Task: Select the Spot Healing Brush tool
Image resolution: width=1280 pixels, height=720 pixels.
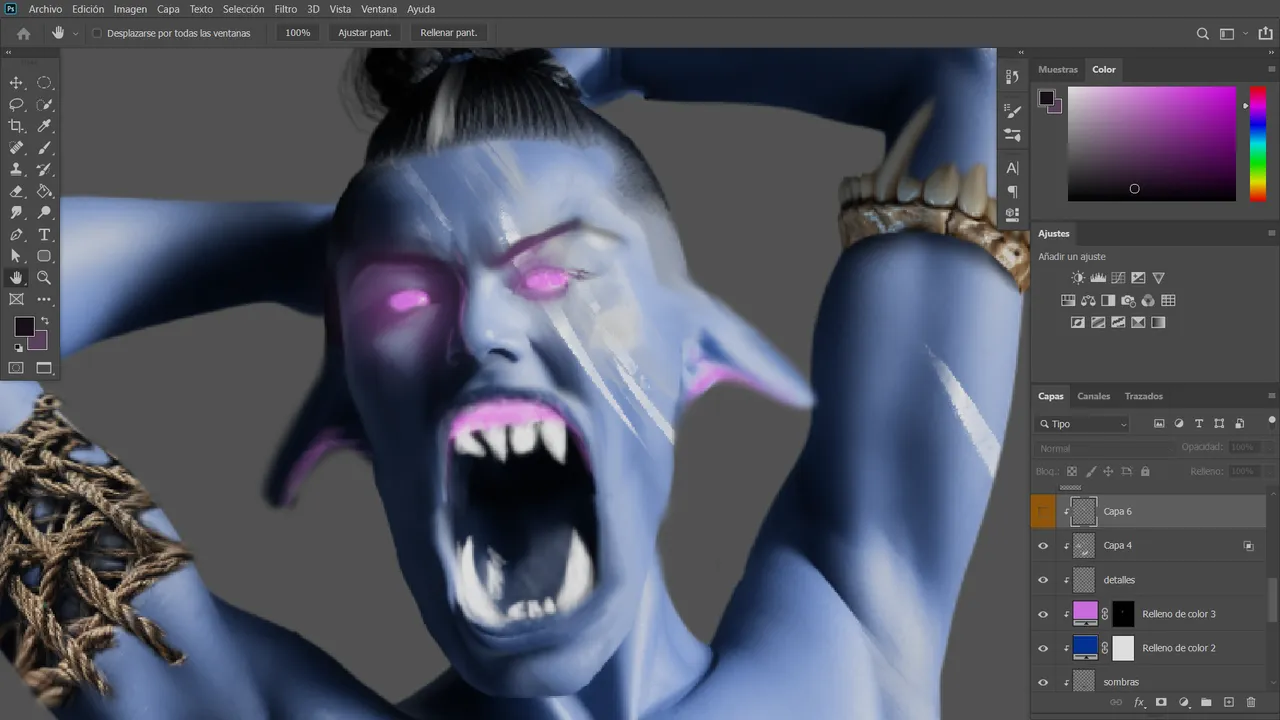Action: (16, 148)
